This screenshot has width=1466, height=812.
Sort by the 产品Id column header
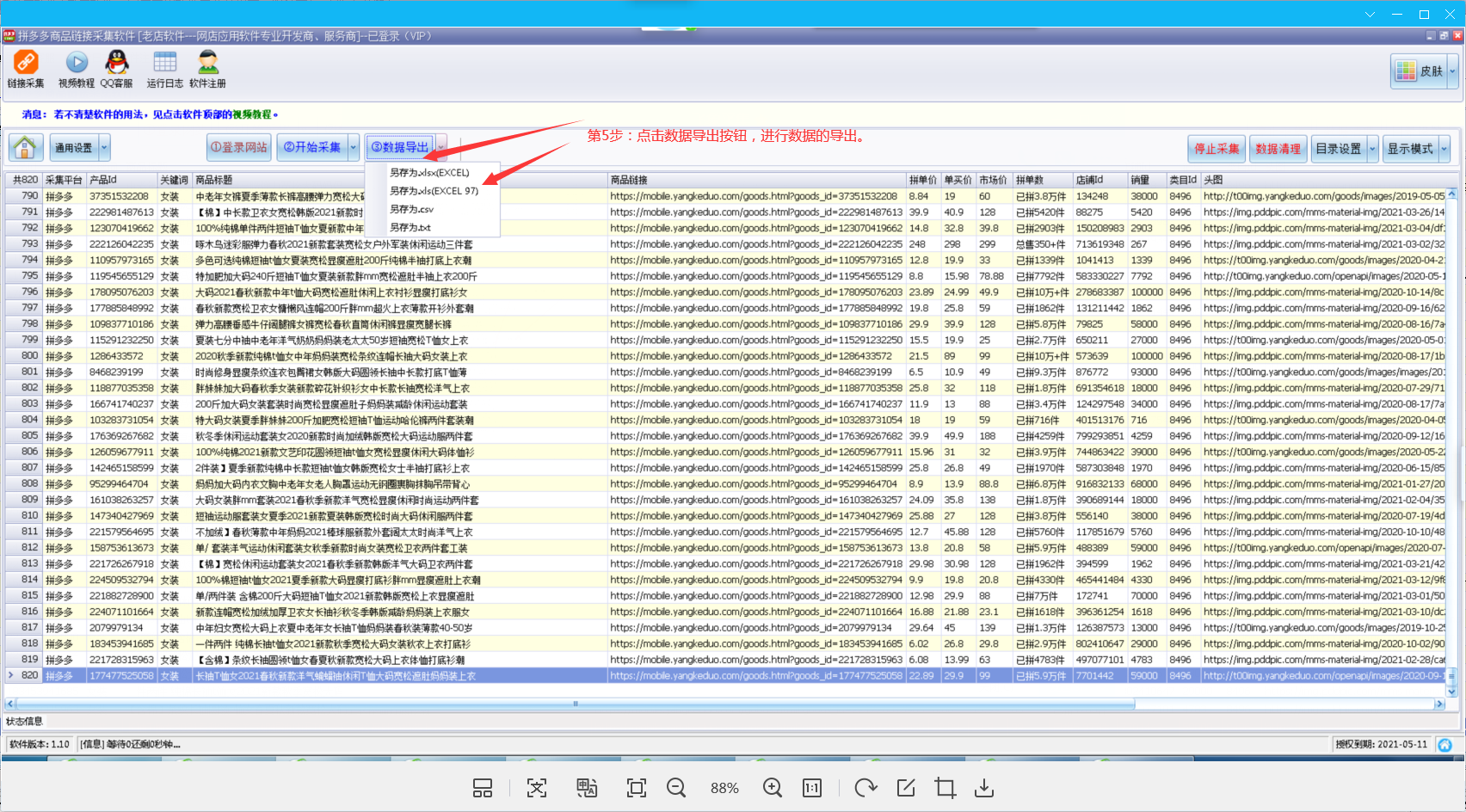(x=121, y=180)
